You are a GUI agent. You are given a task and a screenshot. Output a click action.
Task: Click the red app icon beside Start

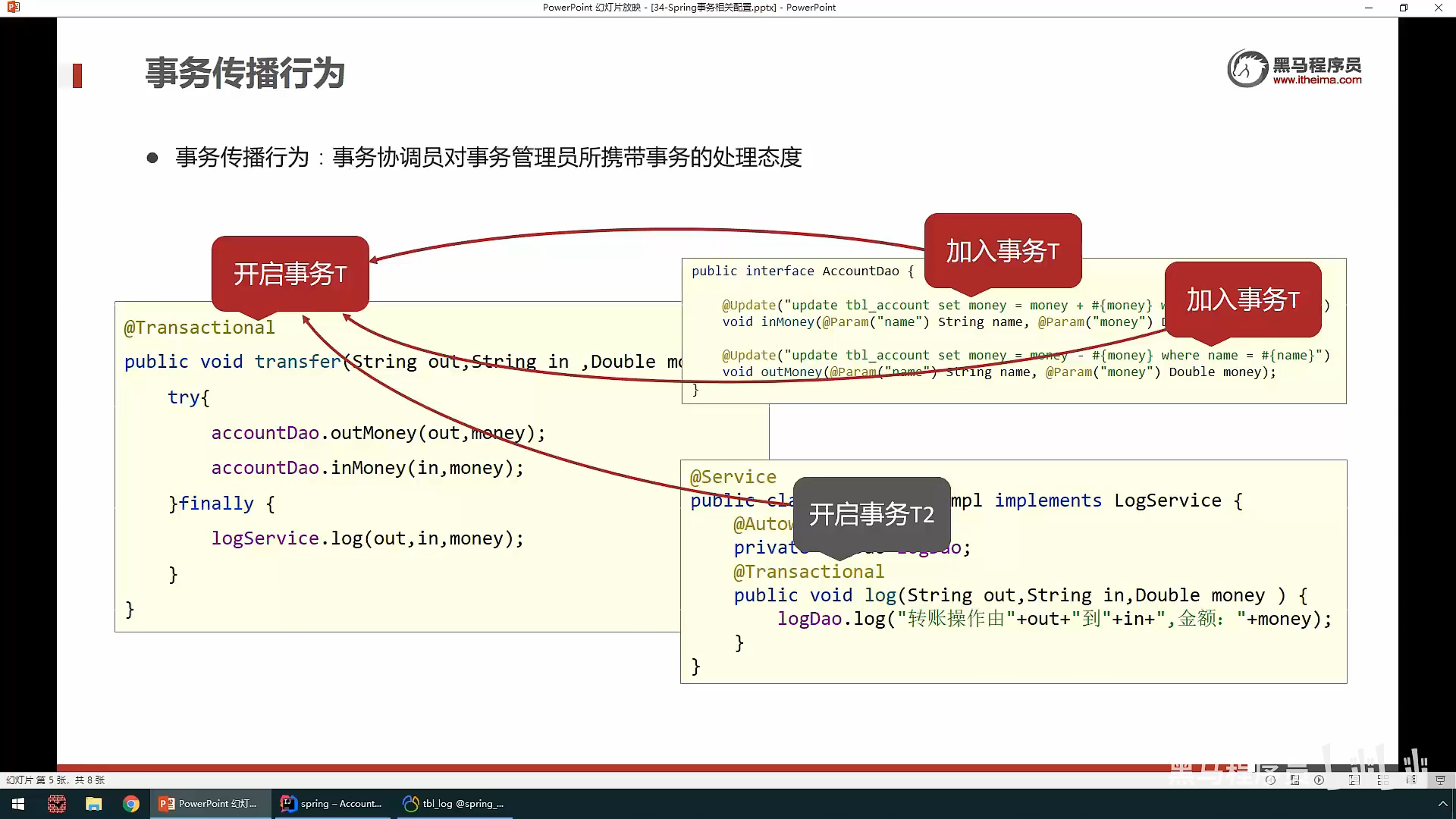pos(57,804)
